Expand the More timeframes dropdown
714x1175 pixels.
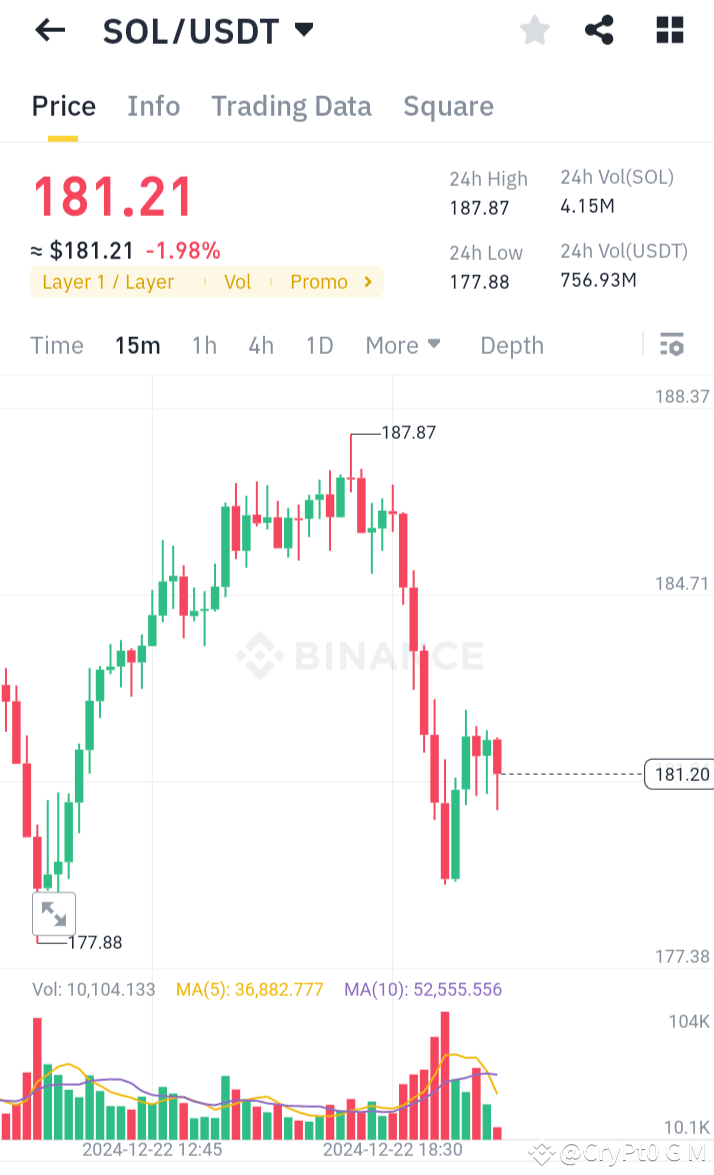402,345
